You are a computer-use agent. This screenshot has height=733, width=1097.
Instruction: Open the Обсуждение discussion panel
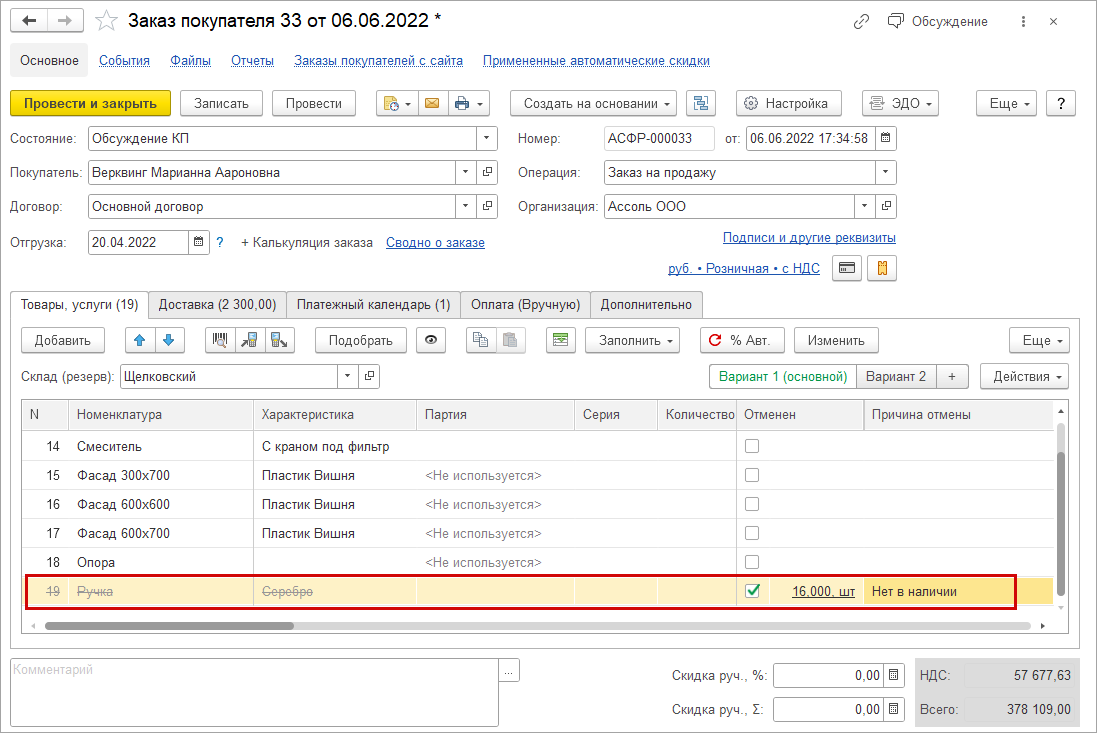click(937, 22)
